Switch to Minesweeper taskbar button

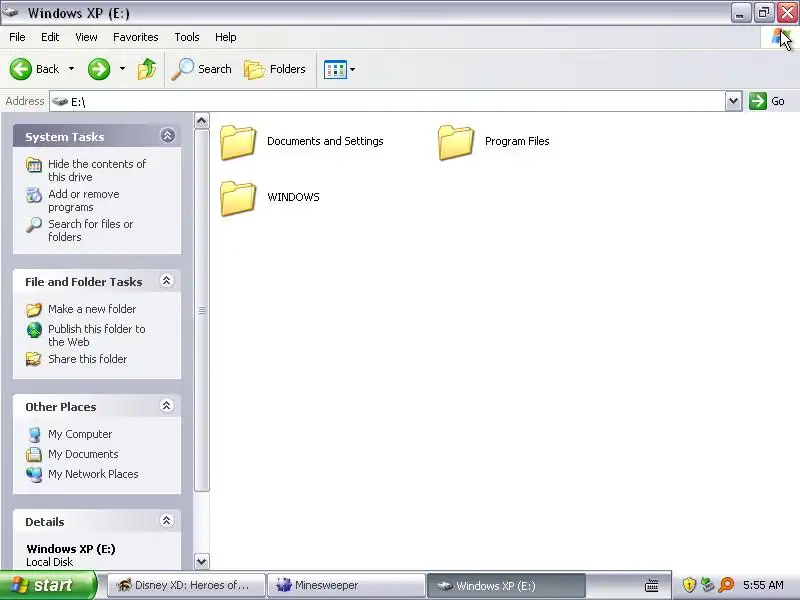click(x=346, y=585)
